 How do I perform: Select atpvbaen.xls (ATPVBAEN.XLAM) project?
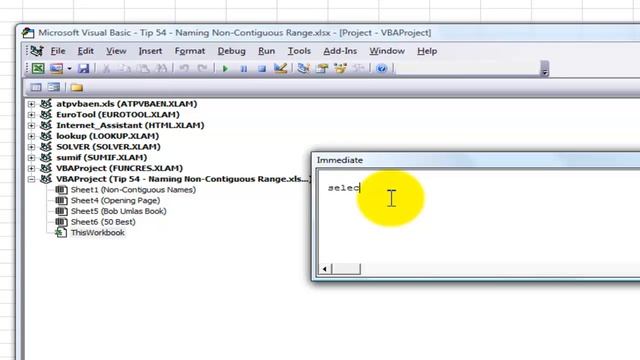click(x=127, y=104)
